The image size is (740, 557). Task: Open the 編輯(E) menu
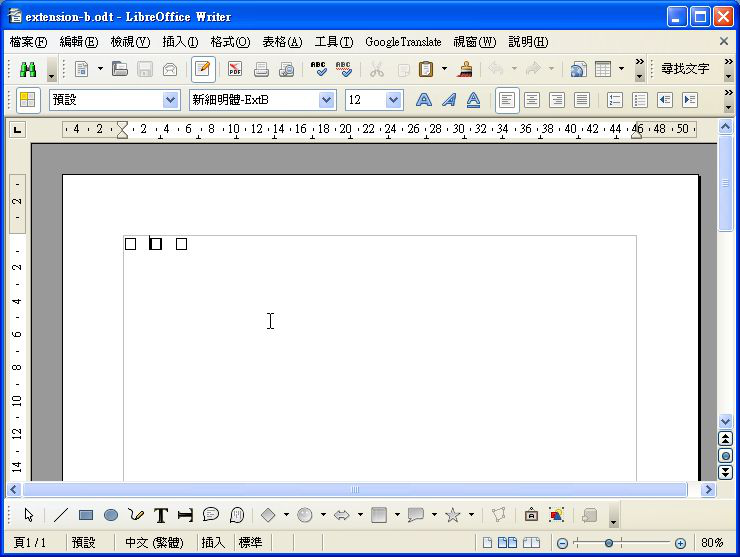[x=79, y=42]
